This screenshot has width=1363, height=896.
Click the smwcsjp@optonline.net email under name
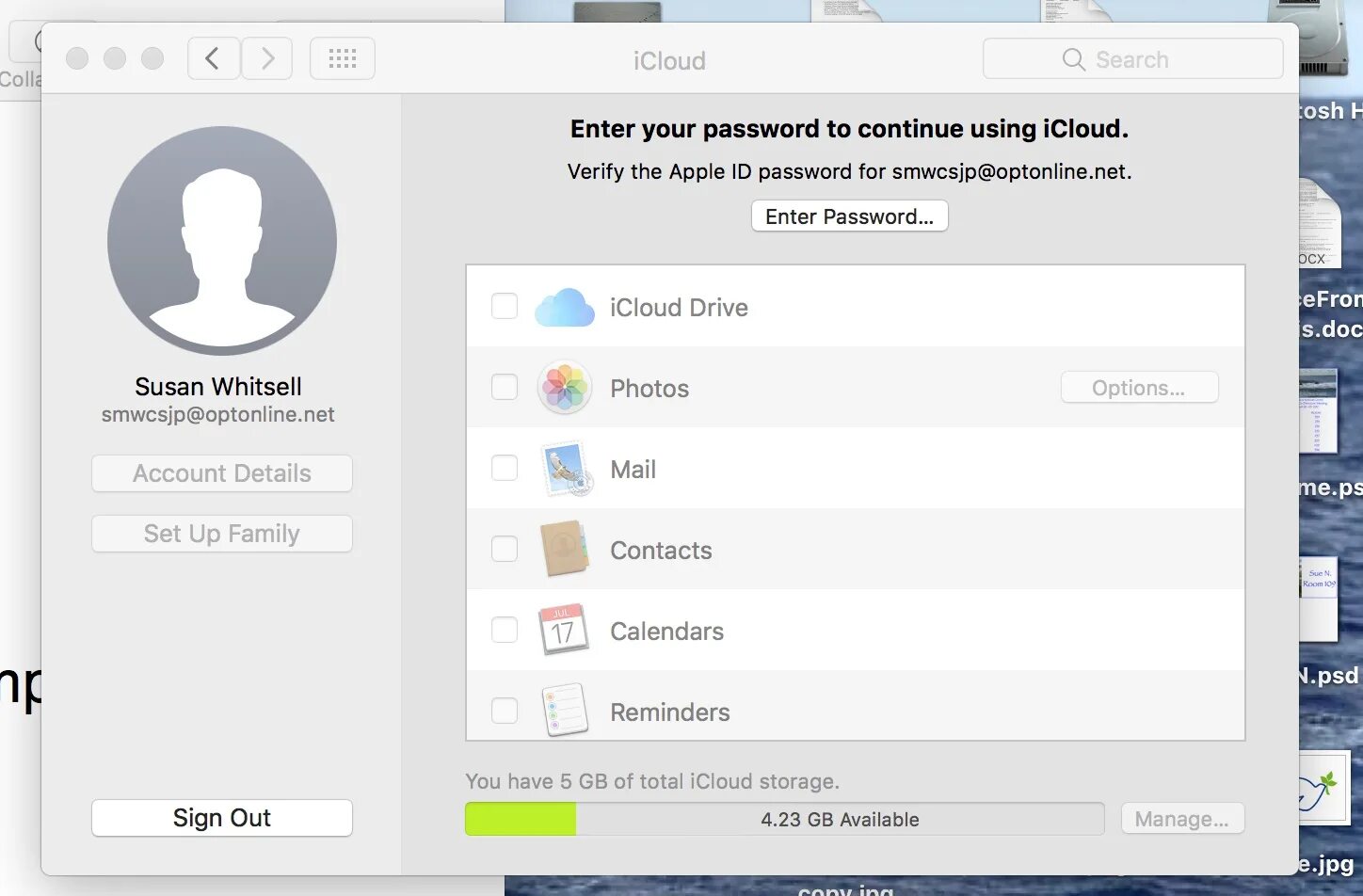pyautogui.click(x=218, y=415)
